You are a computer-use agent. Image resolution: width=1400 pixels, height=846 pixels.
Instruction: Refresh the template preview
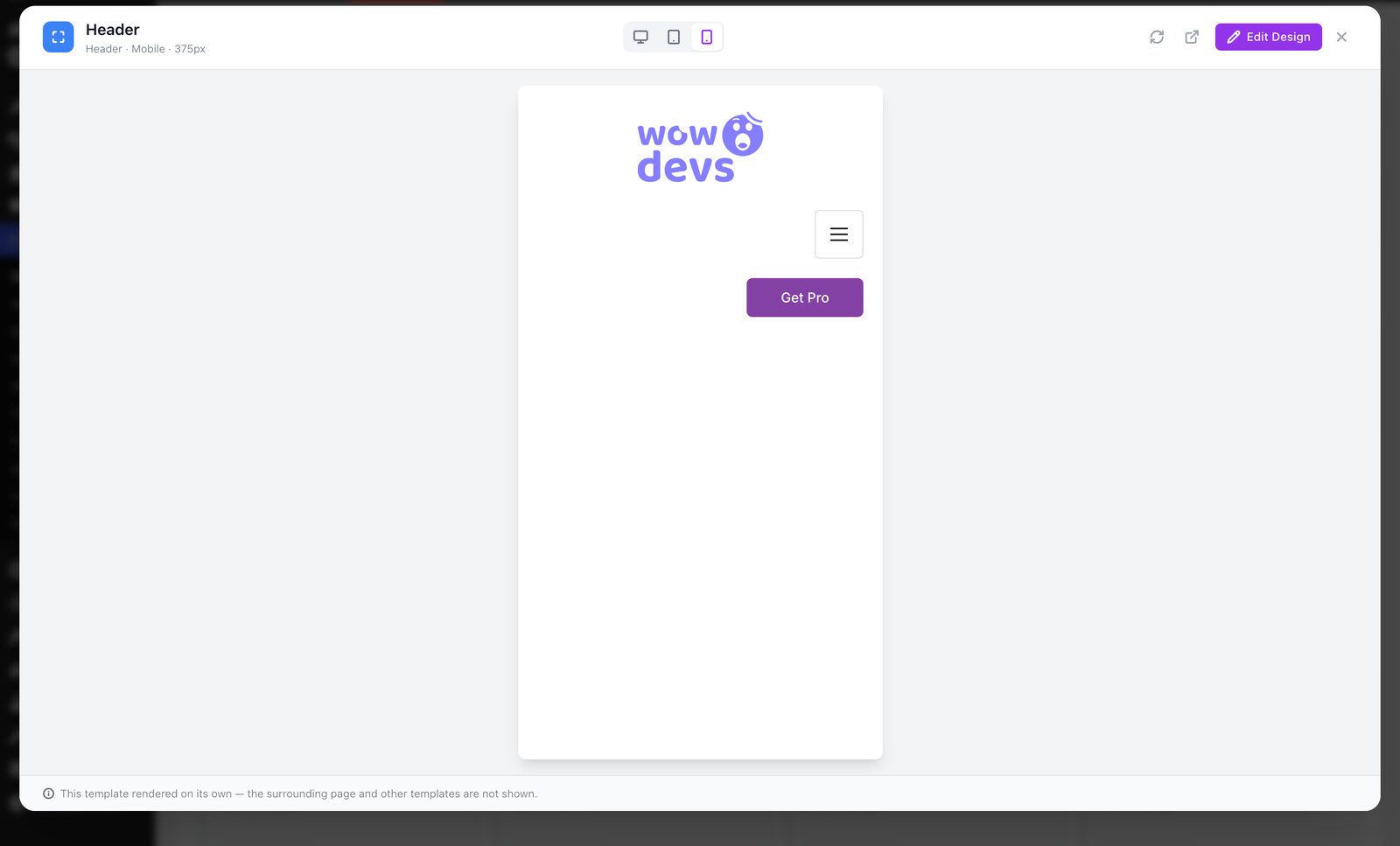pos(1157,37)
